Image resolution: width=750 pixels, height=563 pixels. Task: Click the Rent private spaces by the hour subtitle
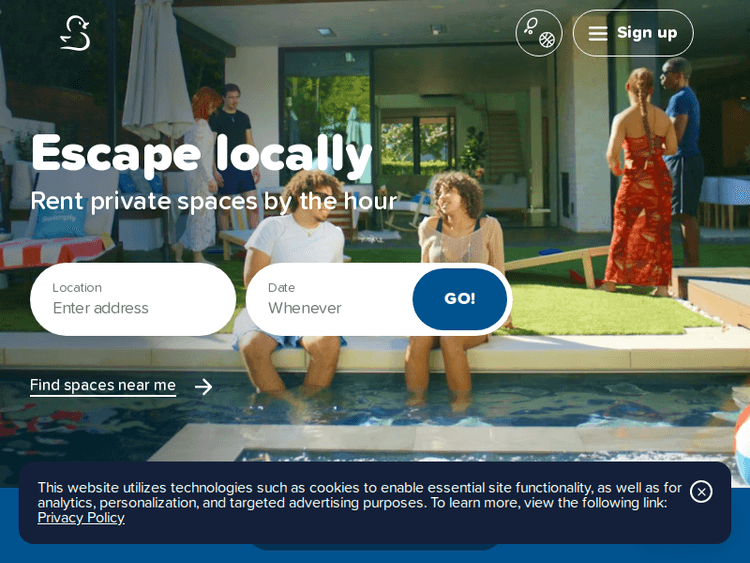click(x=213, y=201)
